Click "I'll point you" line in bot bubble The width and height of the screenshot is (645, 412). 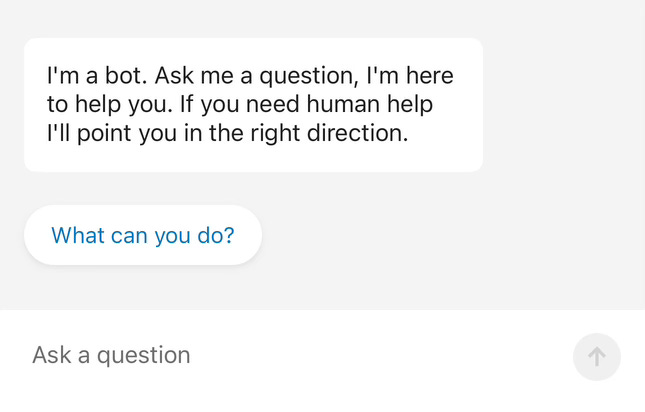[112, 134]
